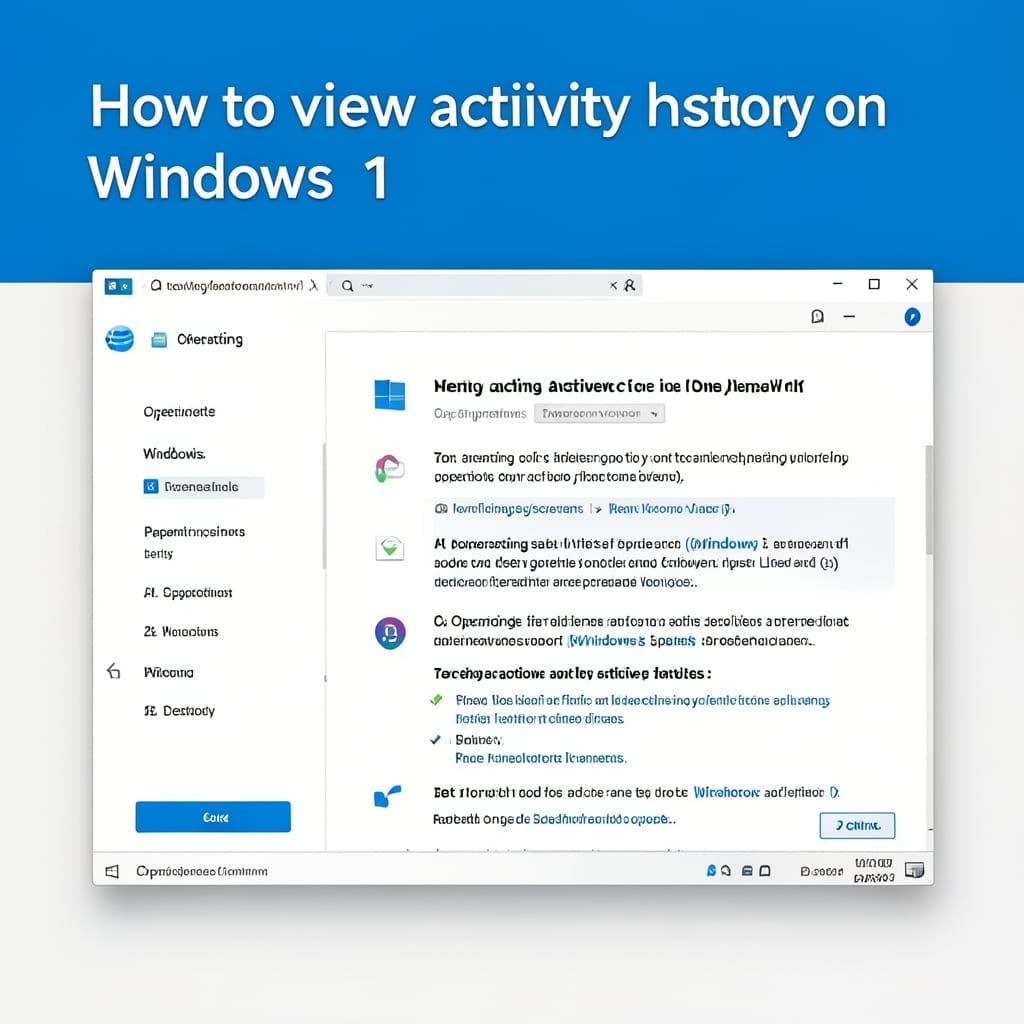
Task: Select the highlighted sidebar item with blue icon
Action: point(203,487)
